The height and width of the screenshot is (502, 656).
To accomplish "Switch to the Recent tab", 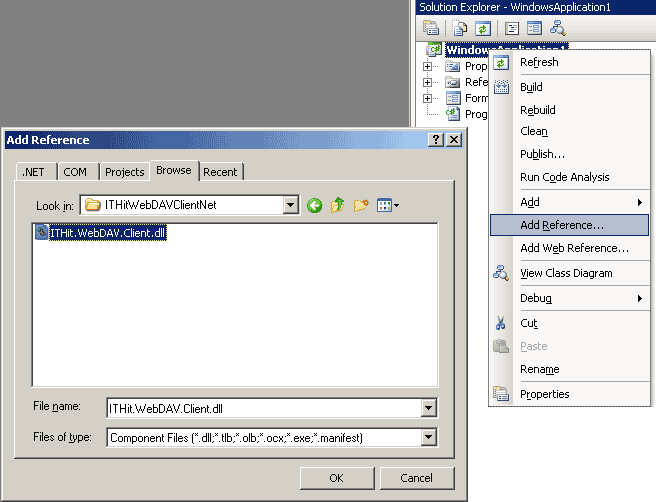I will [x=221, y=172].
